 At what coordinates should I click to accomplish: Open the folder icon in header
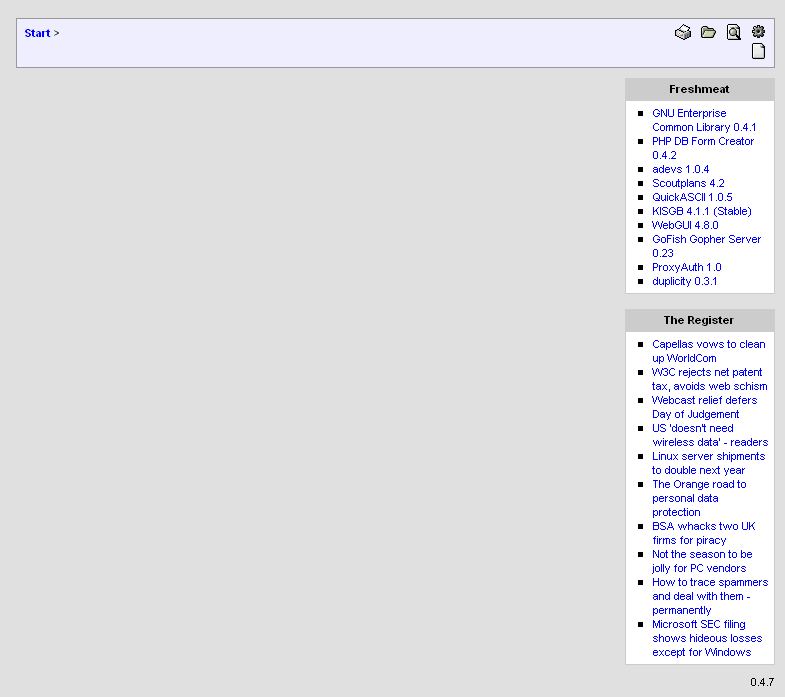click(708, 33)
